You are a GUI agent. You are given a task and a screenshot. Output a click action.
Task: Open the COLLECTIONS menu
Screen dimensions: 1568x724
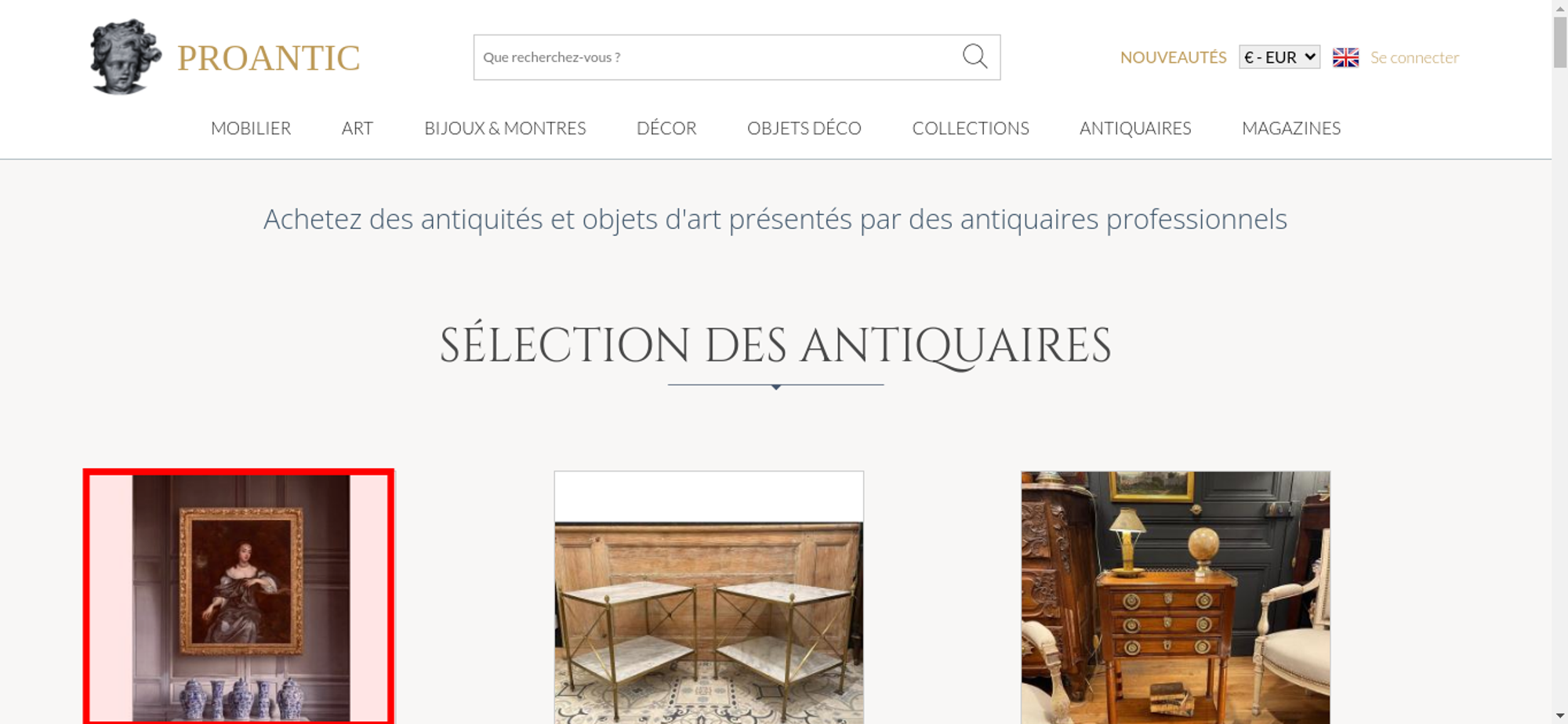click(x=971, y=128)
